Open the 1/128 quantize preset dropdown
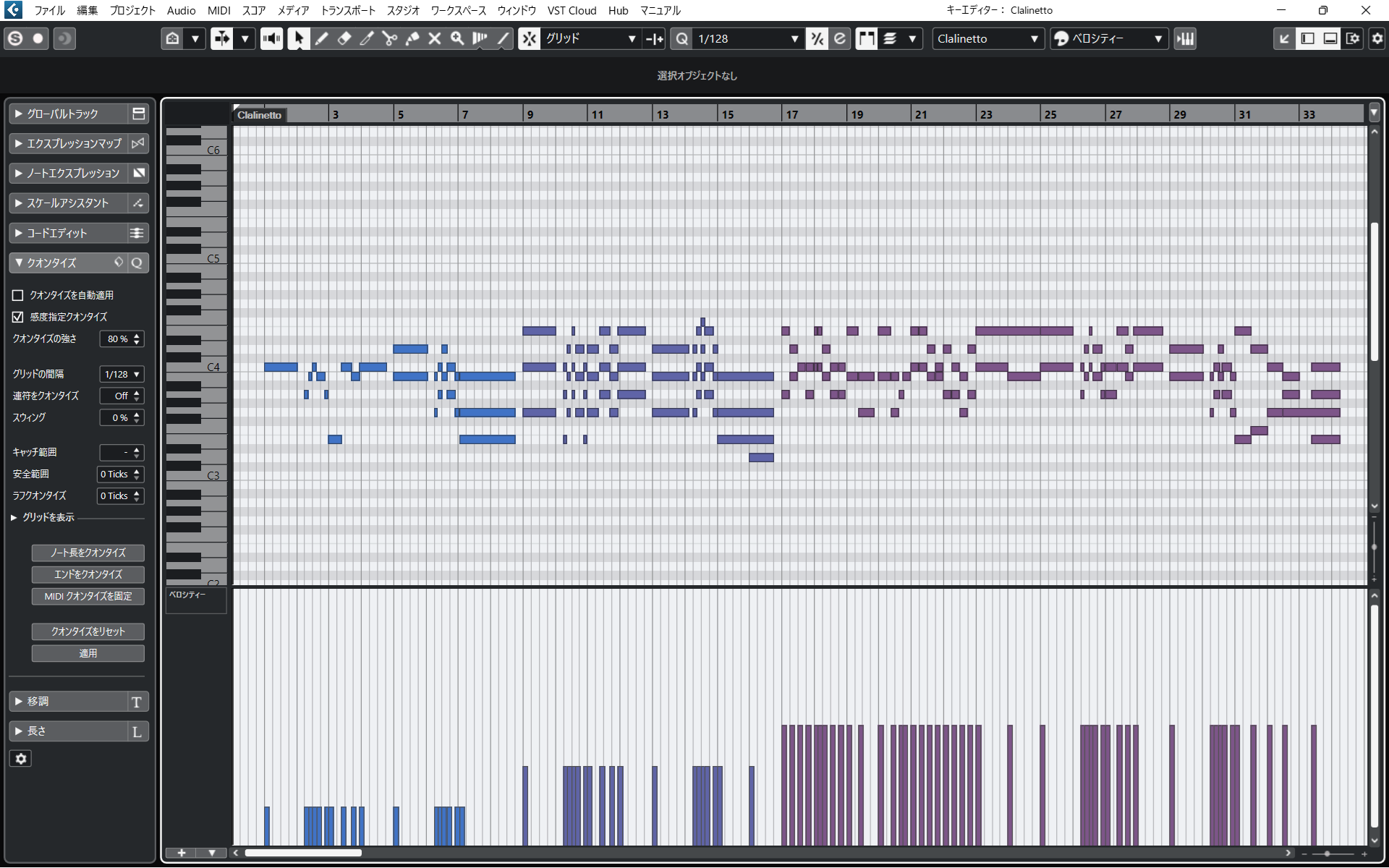The image size is (1389, 868). click(748, 38)
